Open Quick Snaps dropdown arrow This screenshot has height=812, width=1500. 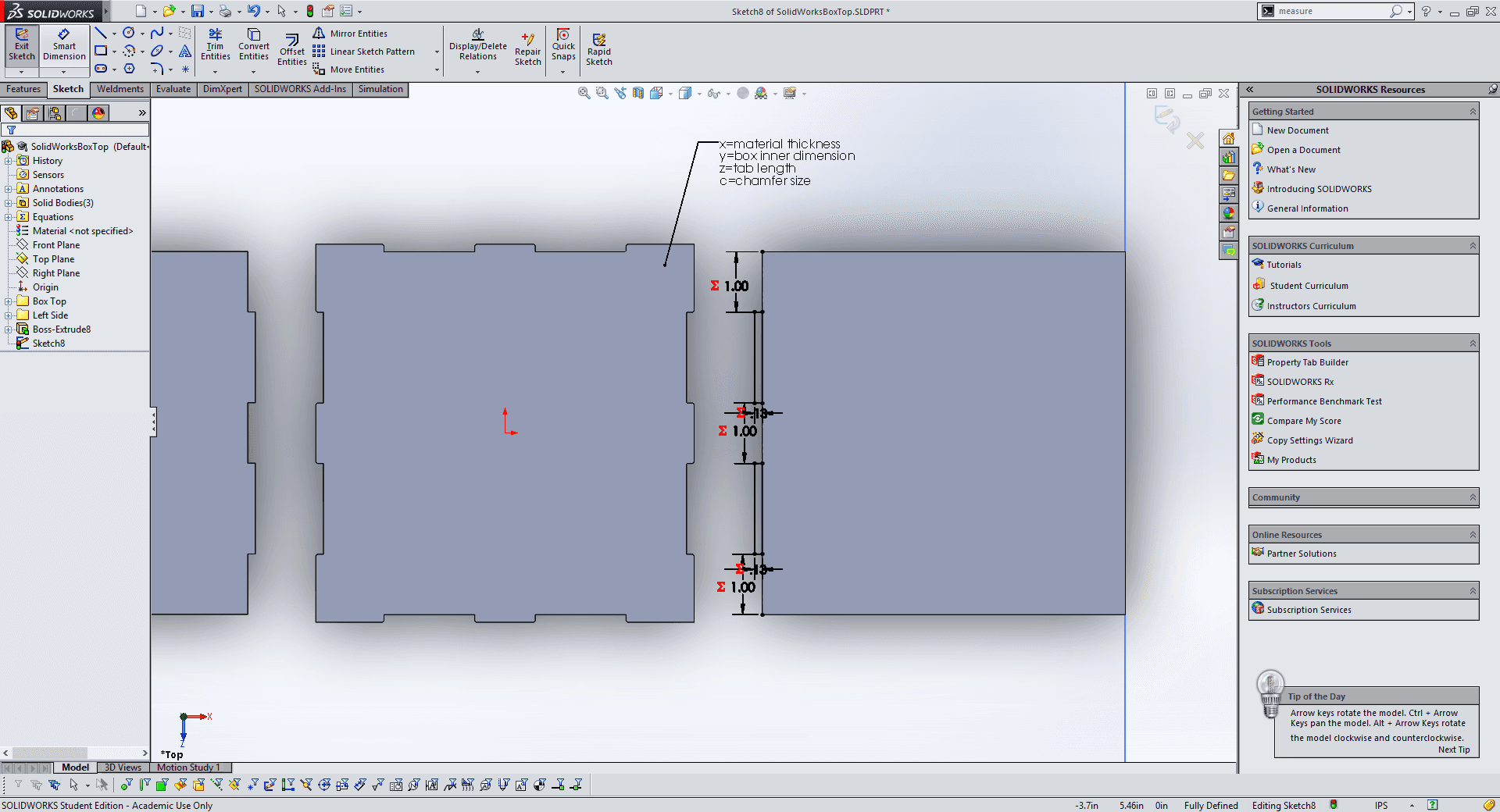click(563, 72)
